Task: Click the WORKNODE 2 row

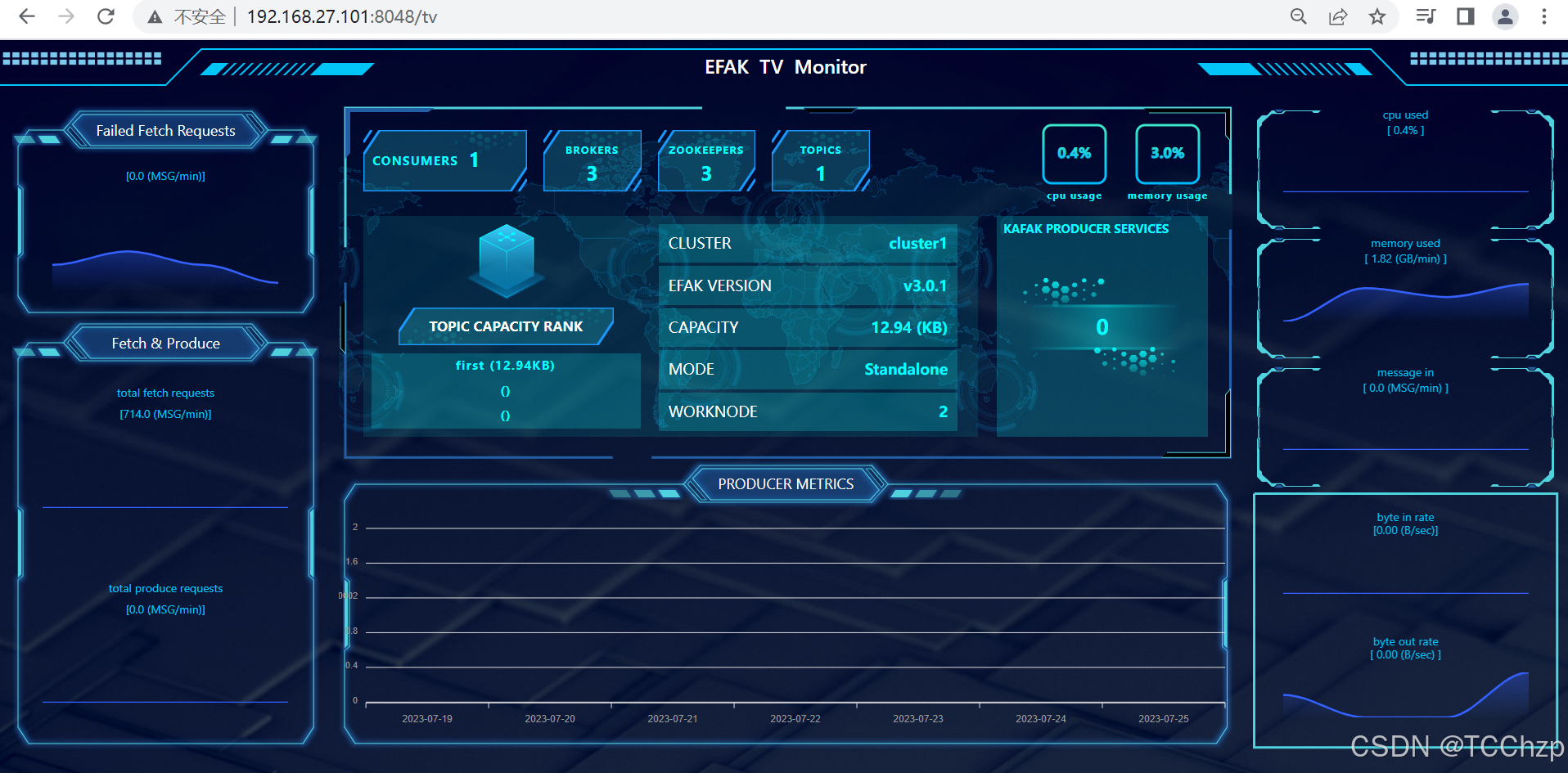Action: click(808, 411)
